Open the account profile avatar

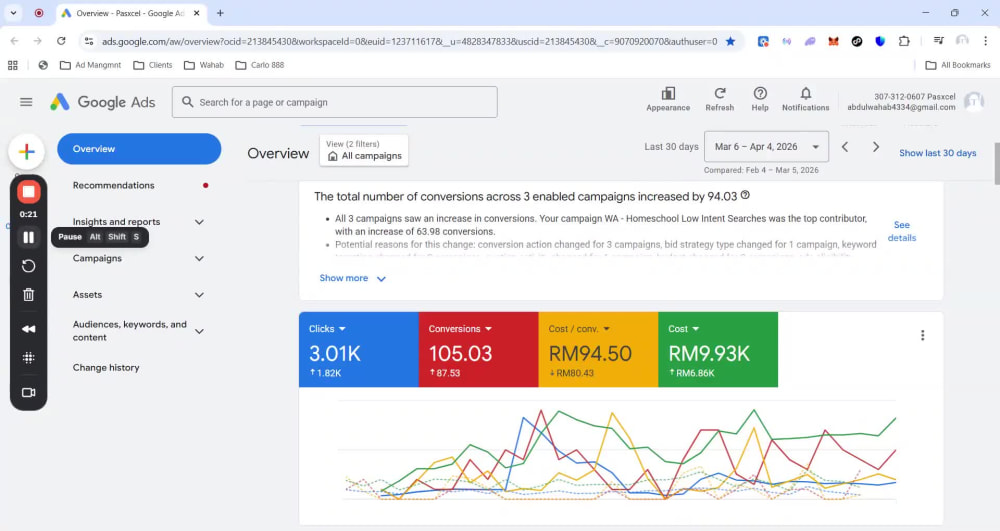tap(974, 101)
